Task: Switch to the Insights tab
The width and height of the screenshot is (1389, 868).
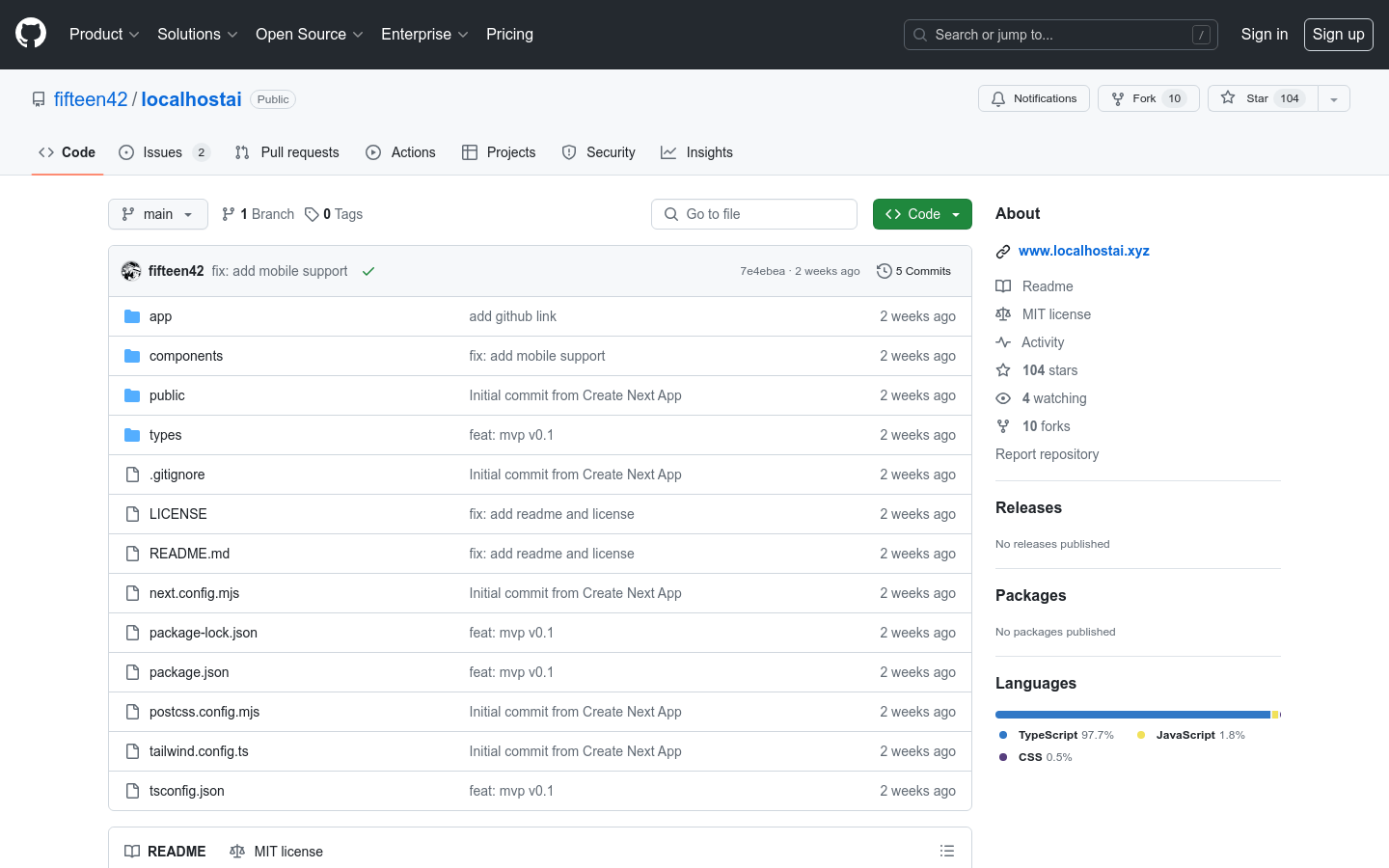Action: tap(697, 152)
